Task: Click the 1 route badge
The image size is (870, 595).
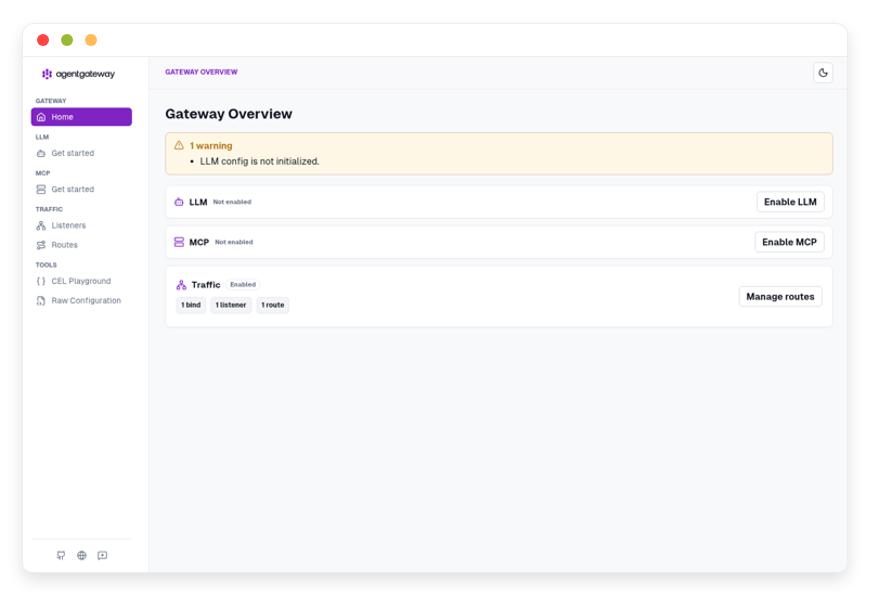Action: [272, 305]
